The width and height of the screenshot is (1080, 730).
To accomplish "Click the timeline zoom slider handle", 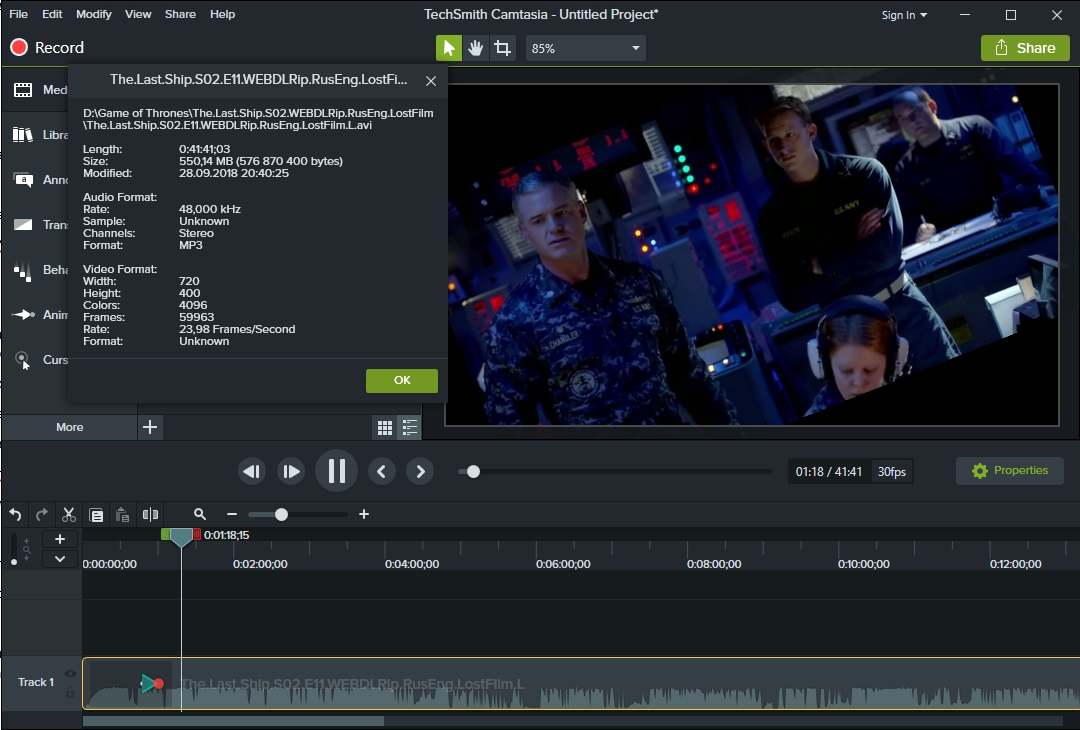I will (x=281, y=514).
